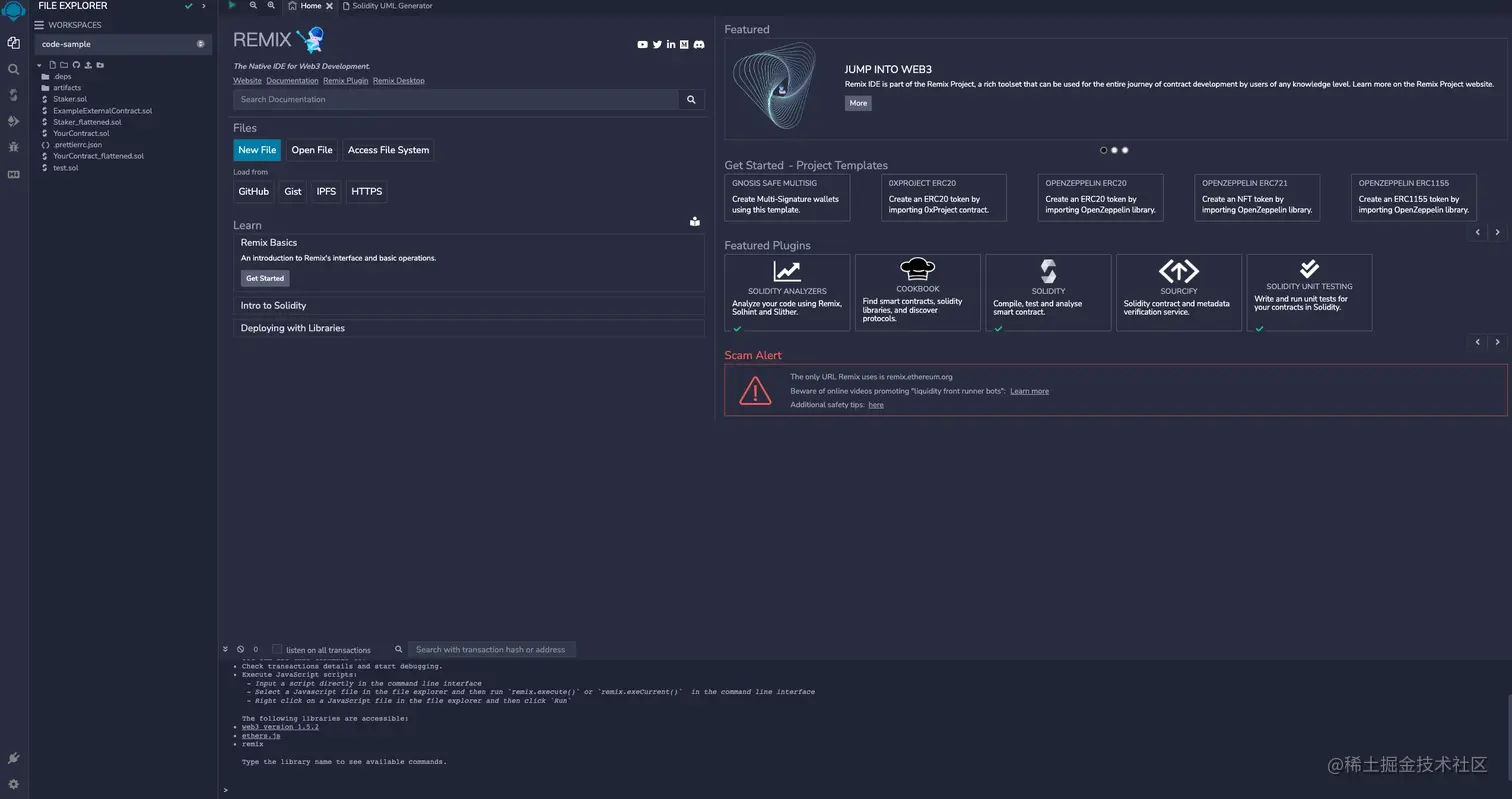The height and width of the screenshot is (799, 1512).
Task: Click transaction hash search field
Action: click(x=491, y=649)
